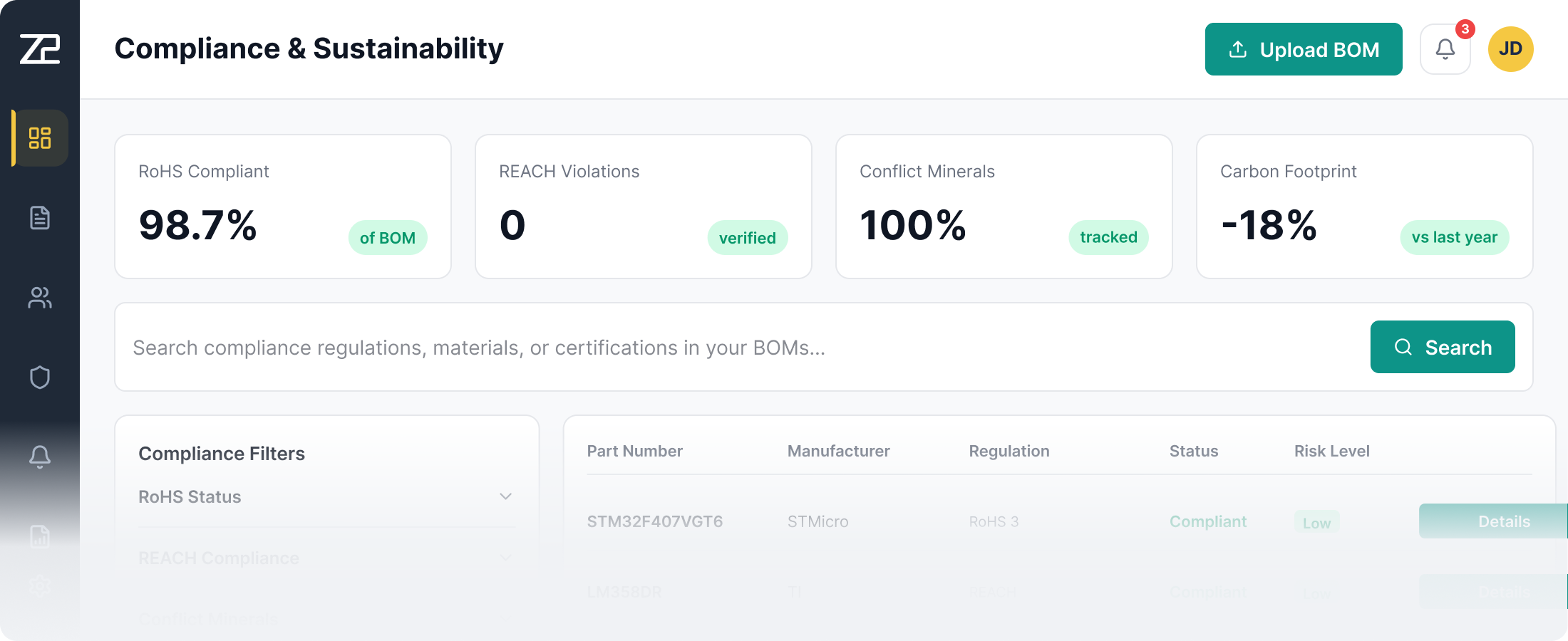Sort by Status column header
This screenshot has width=1568, height=641.
click(x=1194, y=451)
